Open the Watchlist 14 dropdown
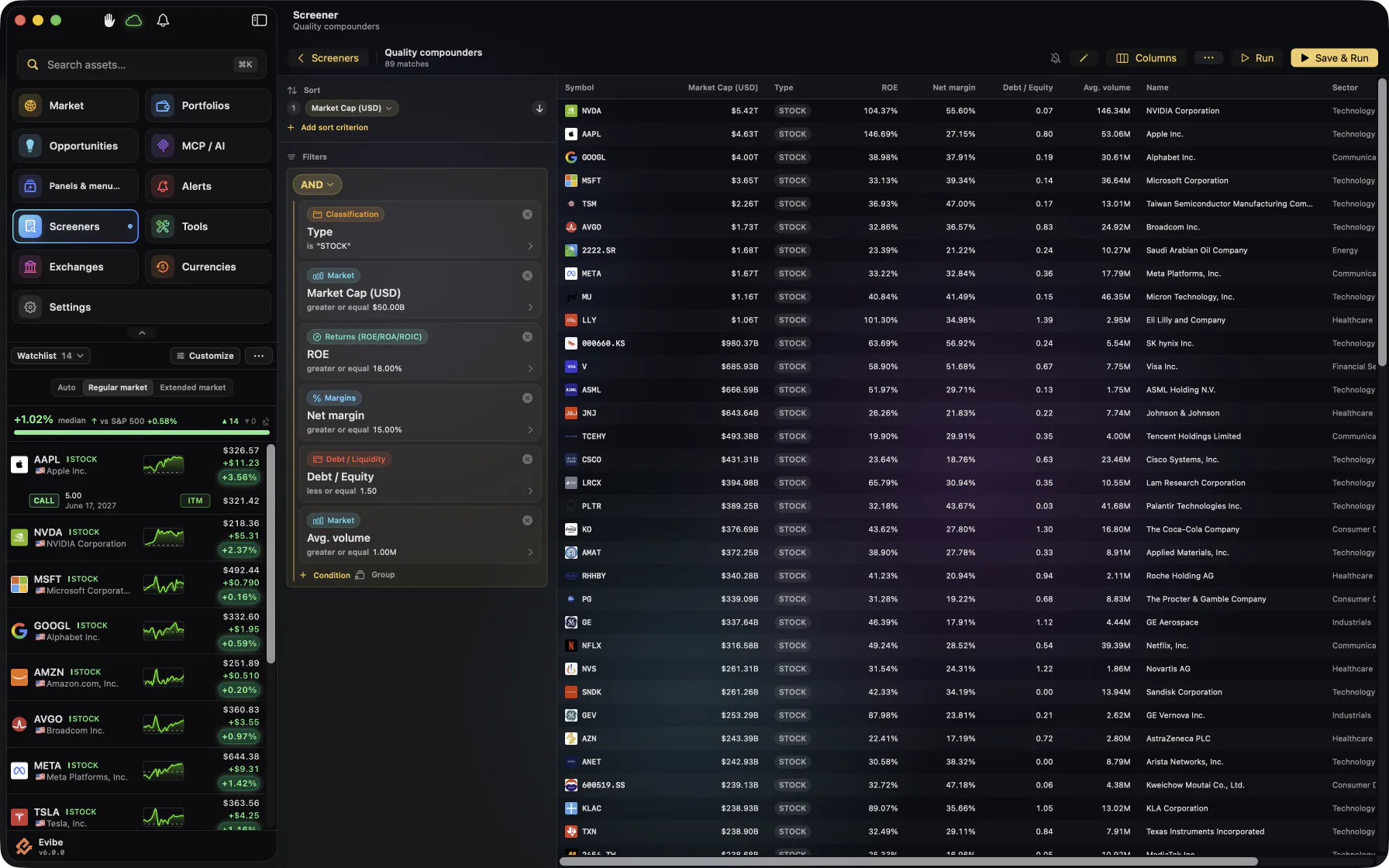Viewport: 1389px width, 868px height. click(x=50, y=356)
